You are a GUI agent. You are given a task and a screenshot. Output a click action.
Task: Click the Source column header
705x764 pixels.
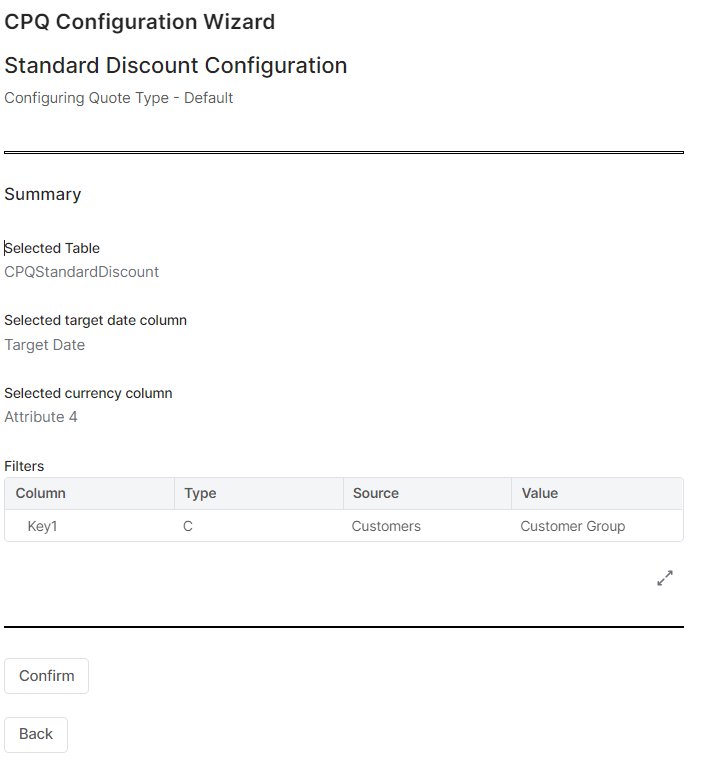click(375, 493)
